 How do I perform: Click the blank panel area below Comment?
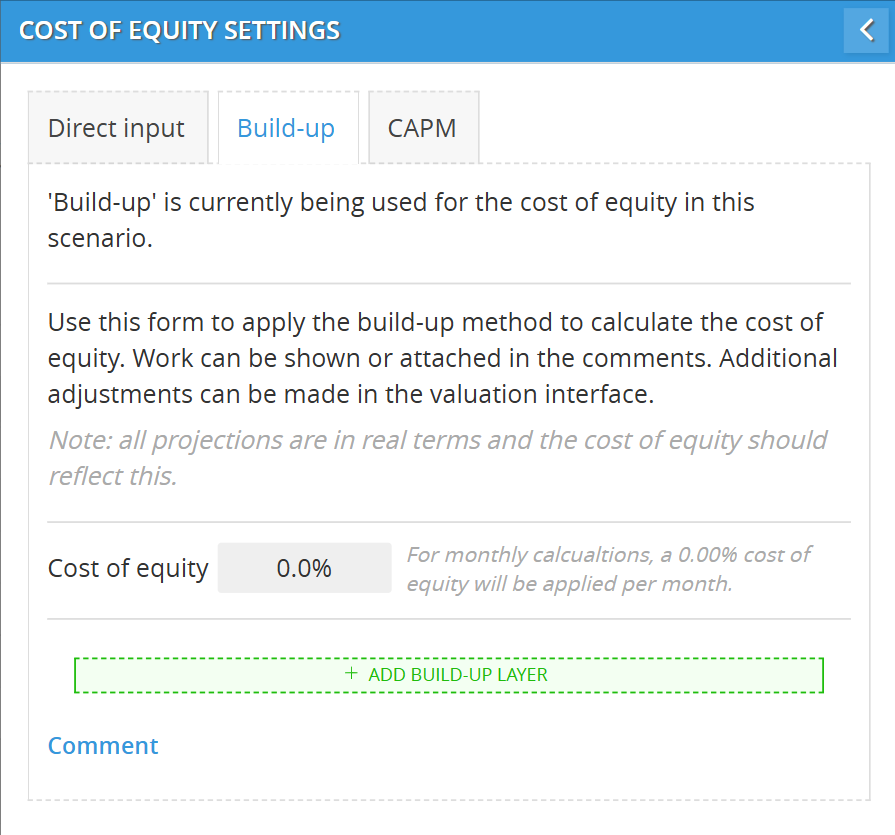(449, 780)
